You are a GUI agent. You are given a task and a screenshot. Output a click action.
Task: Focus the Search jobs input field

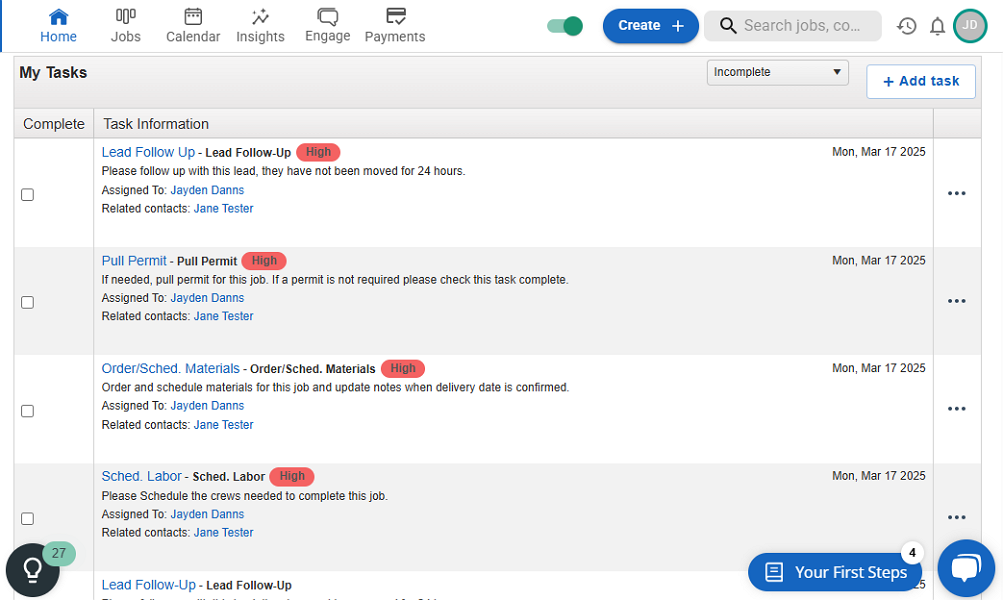click(x=793, y=26)
